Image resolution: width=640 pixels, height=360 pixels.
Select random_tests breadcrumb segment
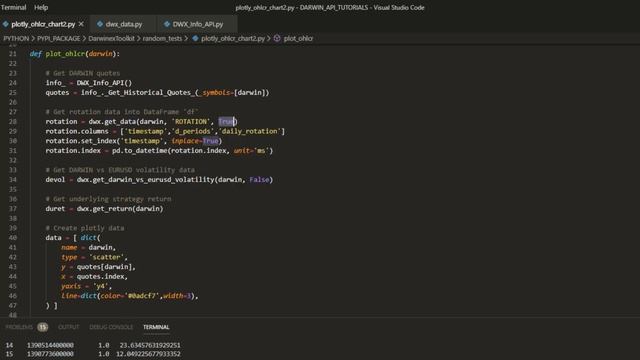(162, 38)
